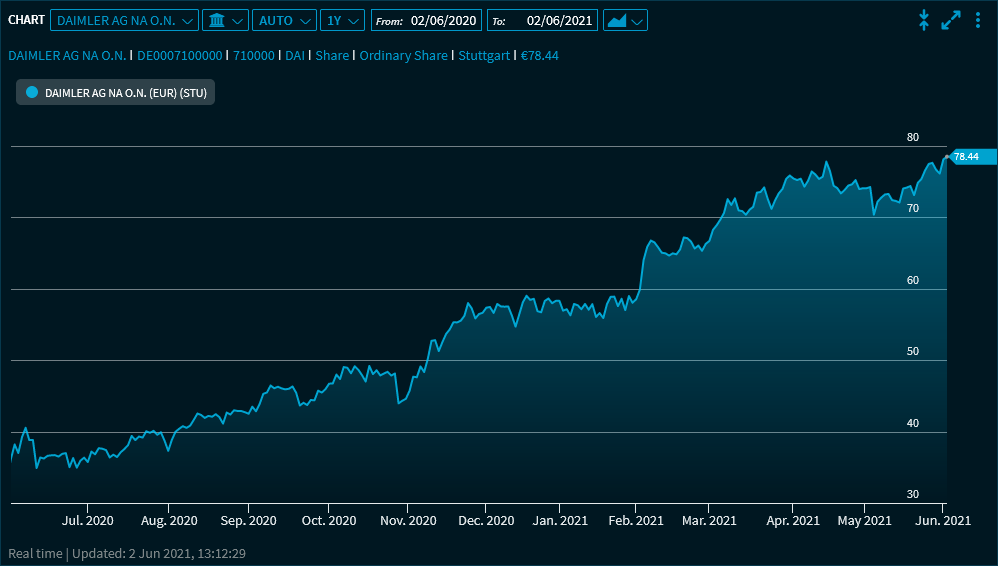
Task: Open the area chart type selector
Action: 625,20
